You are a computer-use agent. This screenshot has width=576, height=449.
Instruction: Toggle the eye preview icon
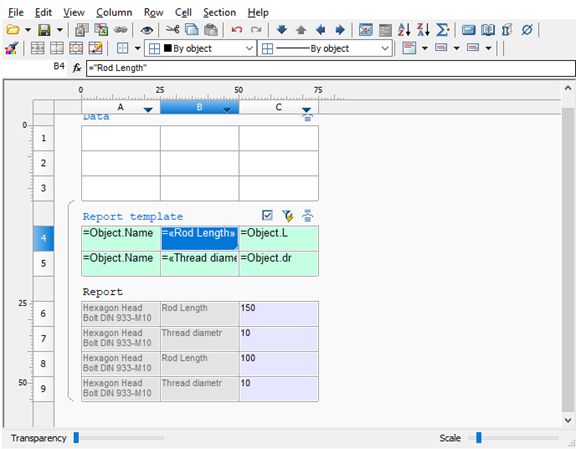click(147, 30)
